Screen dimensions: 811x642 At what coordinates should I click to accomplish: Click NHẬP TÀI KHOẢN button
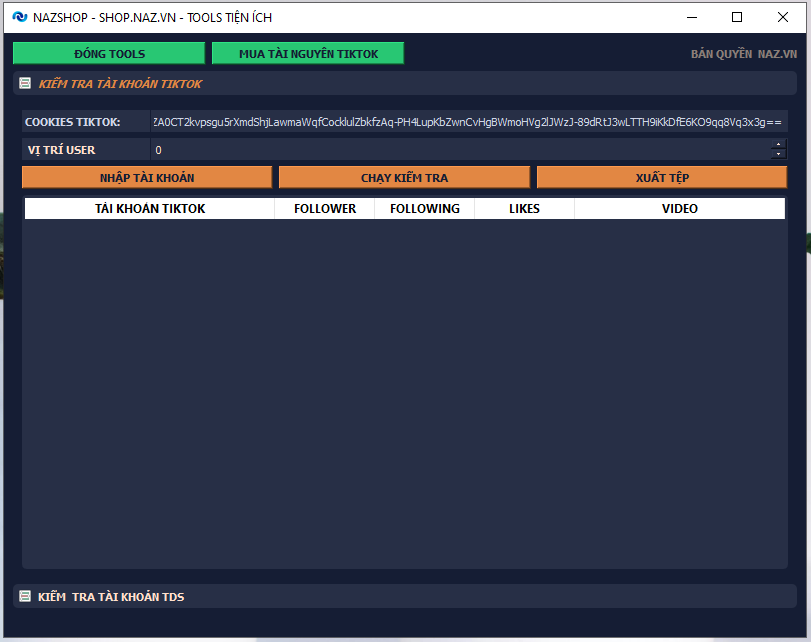coord(147,177)
